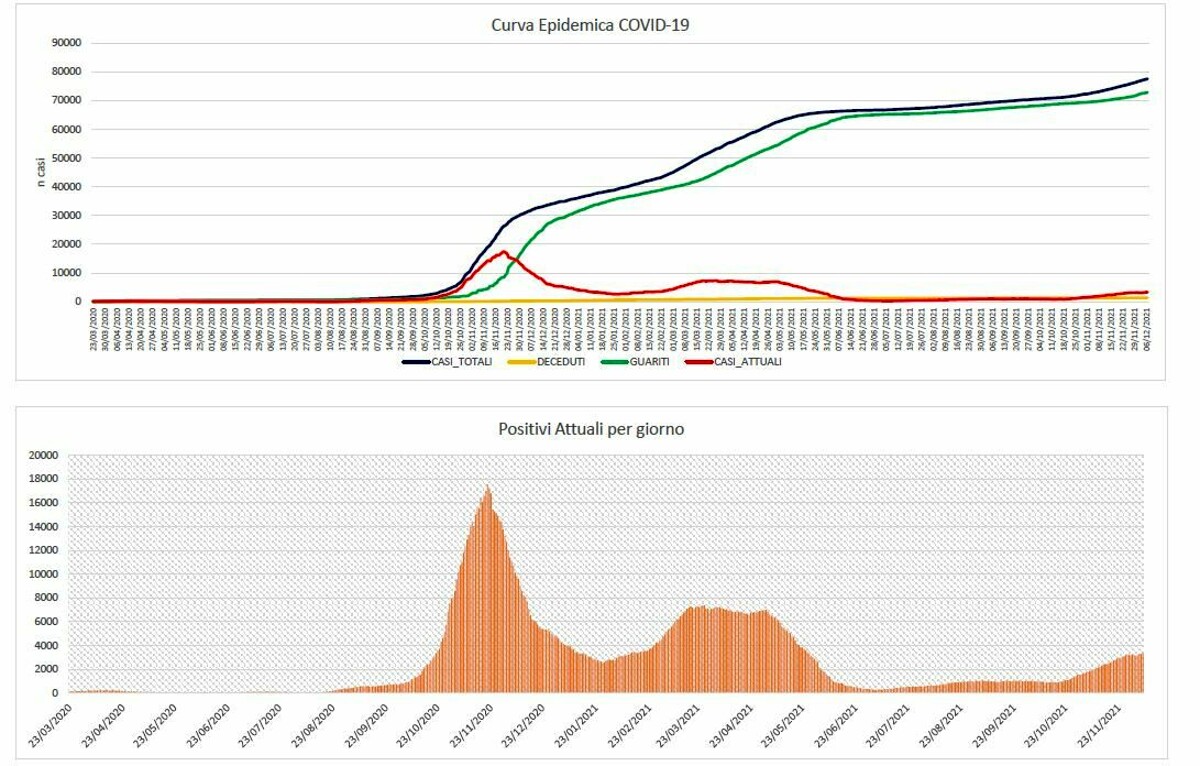Click the peak of the orange bars
Viewport: 1200px width, 766px height.
click(x=488, y=487)
